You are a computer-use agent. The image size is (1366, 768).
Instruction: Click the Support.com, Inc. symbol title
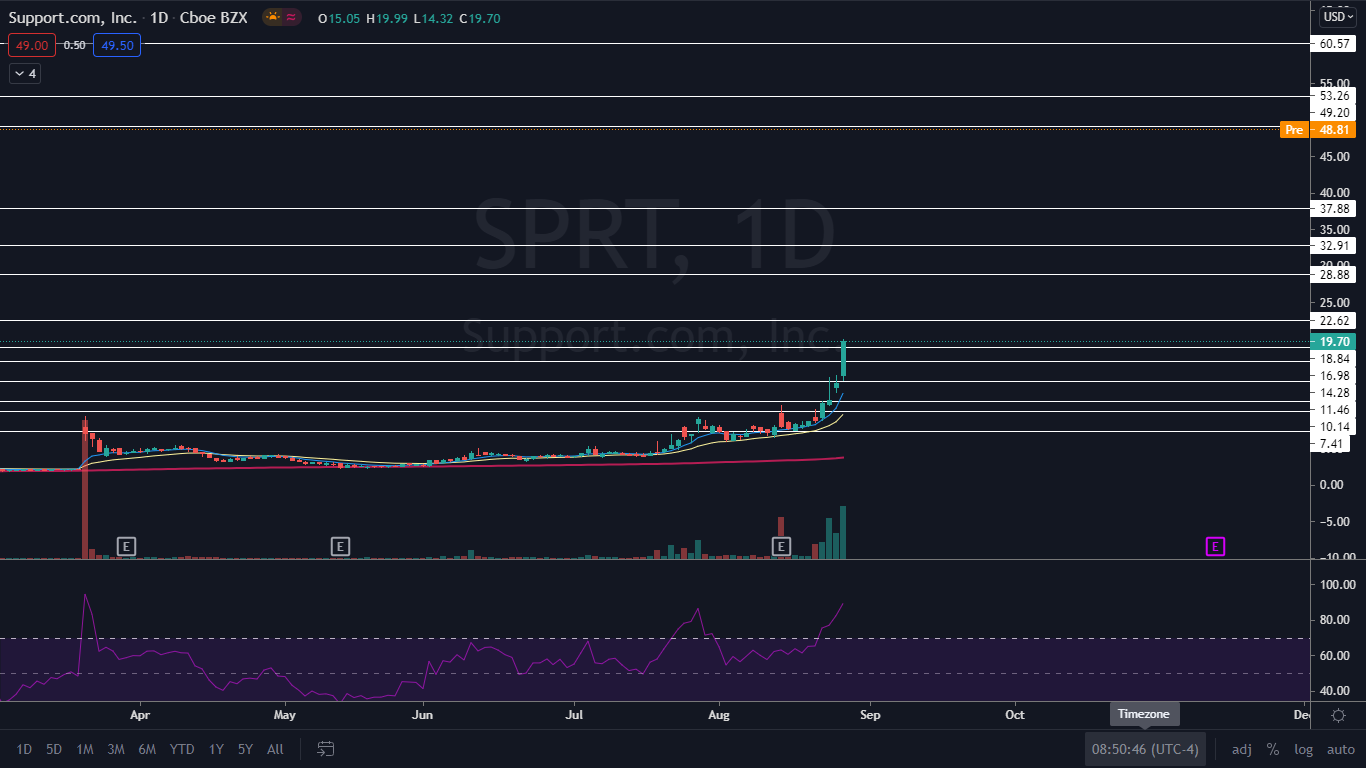(73, 17)
